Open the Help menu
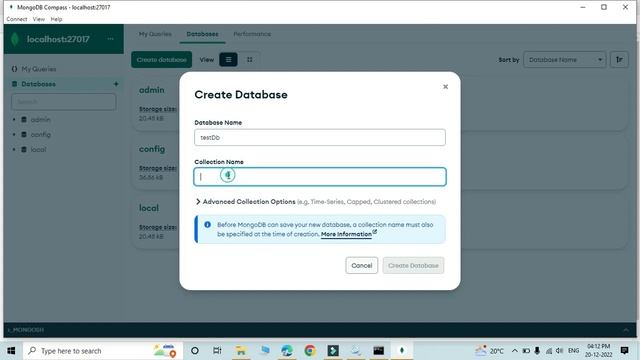 [56, 19]
